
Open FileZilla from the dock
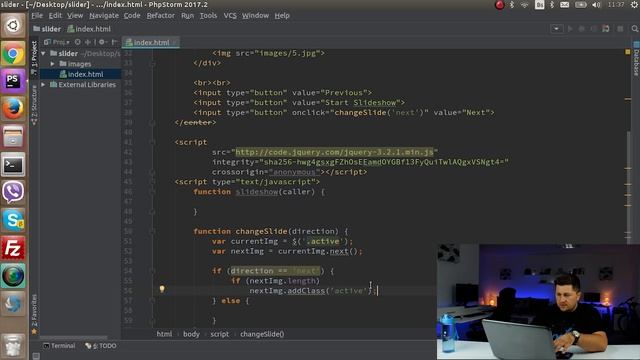(x=13, y=248)
